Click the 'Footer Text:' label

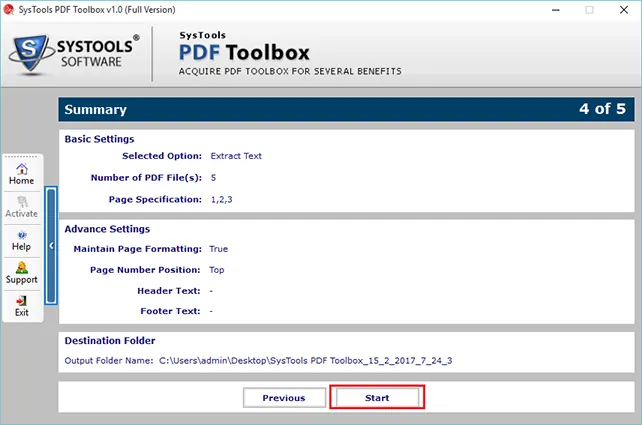tap(170, 311)
